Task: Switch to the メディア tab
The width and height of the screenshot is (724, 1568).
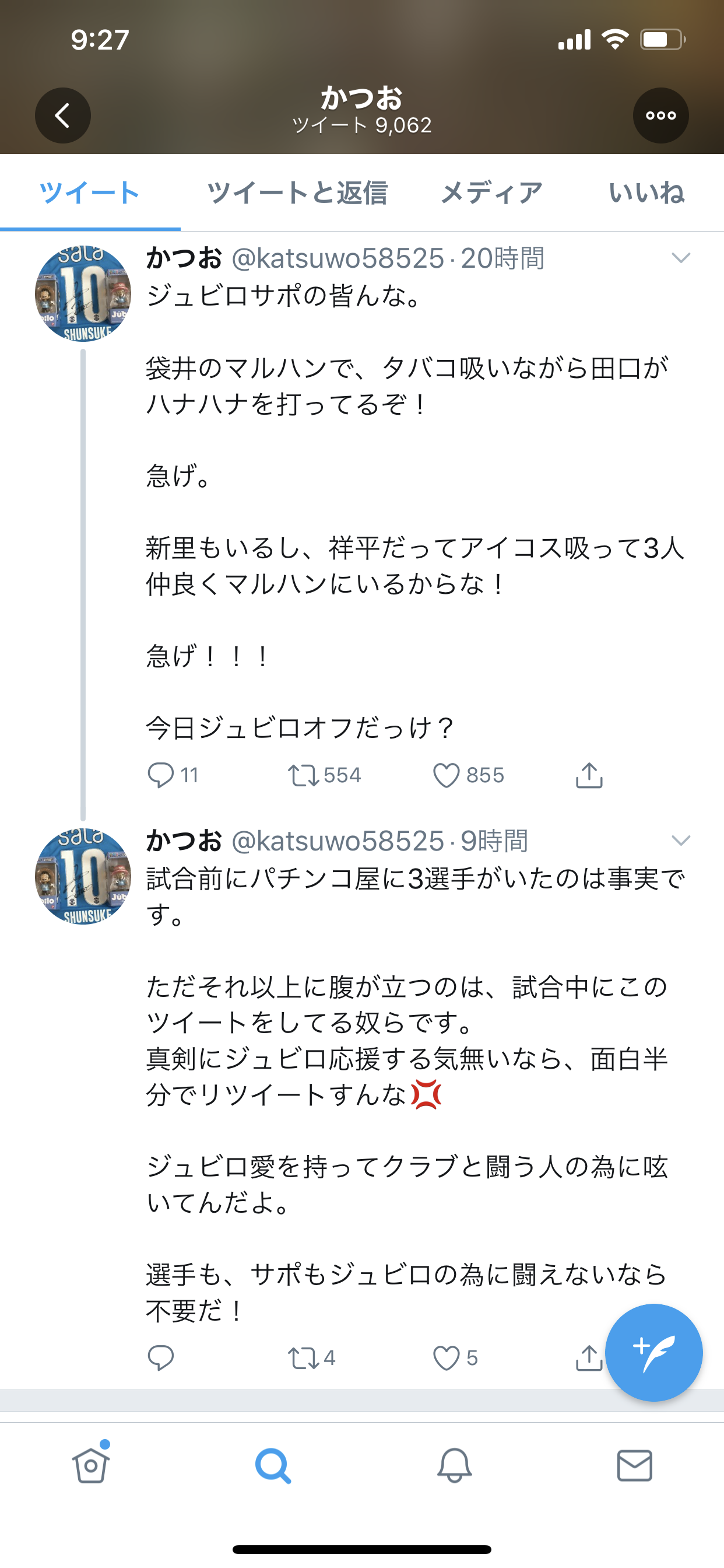Action: click(x=491, y=193)
